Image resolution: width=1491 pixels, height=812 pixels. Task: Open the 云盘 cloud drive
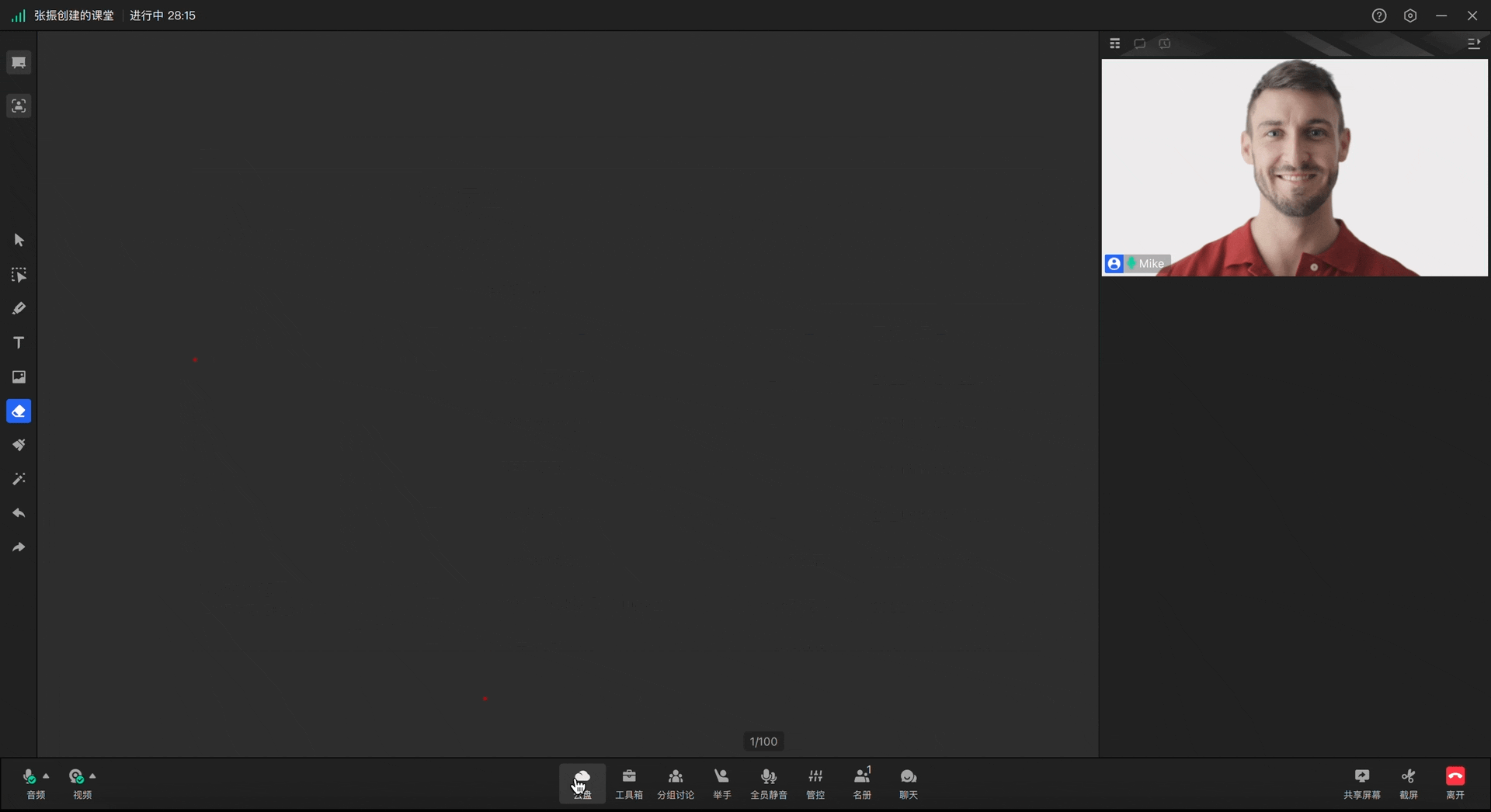[582, 784]
